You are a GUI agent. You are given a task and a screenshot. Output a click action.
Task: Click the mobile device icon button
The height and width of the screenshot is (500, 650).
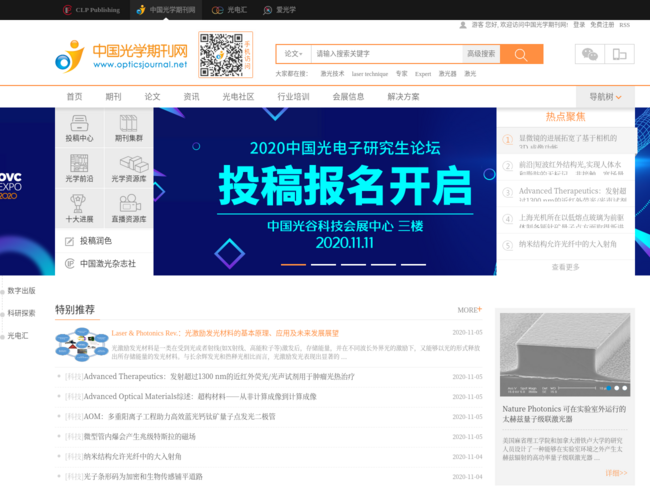pos(619,54)
